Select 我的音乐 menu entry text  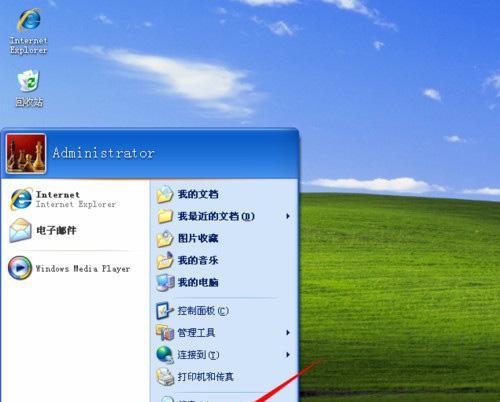(198, 260)
